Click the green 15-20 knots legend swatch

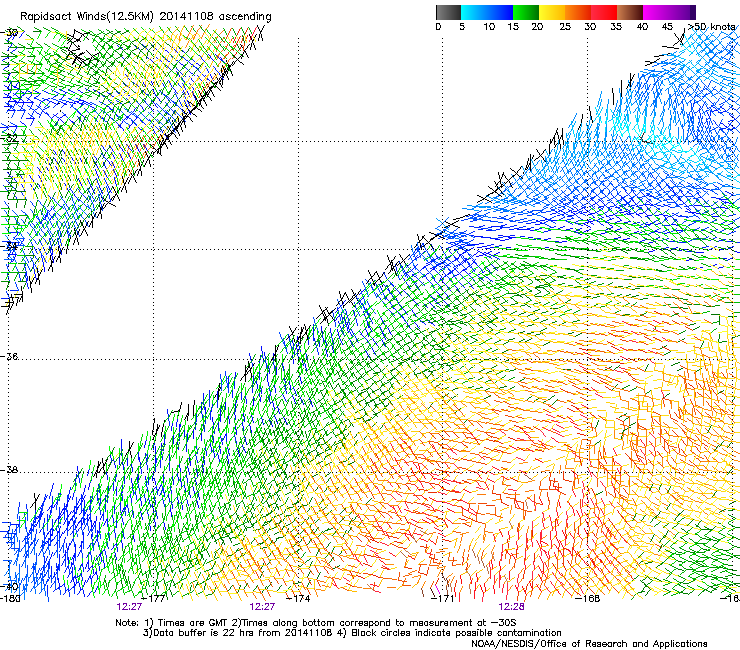click(x=526, y=12)
